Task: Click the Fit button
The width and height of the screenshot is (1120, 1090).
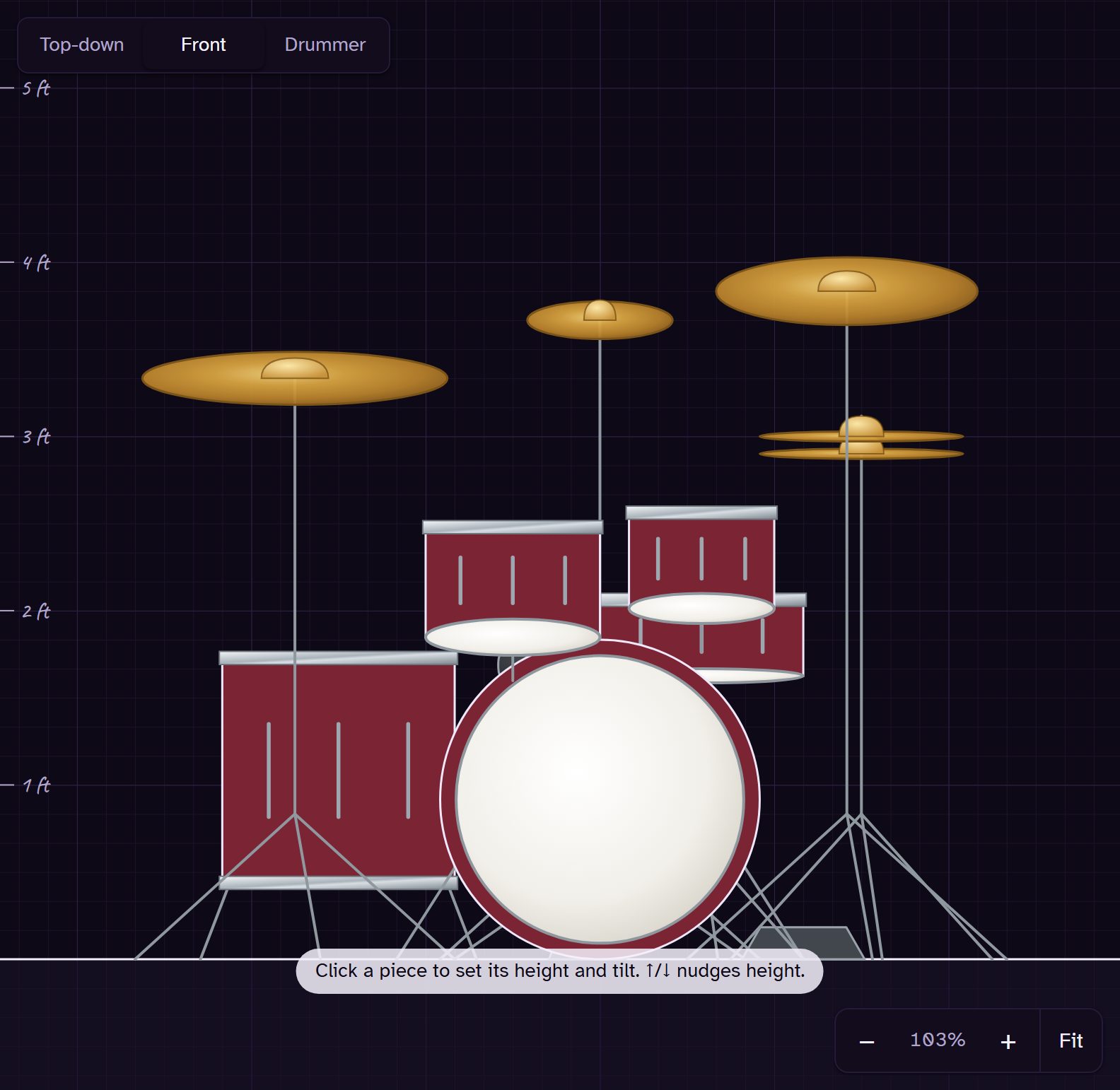Action: 1071,1041
